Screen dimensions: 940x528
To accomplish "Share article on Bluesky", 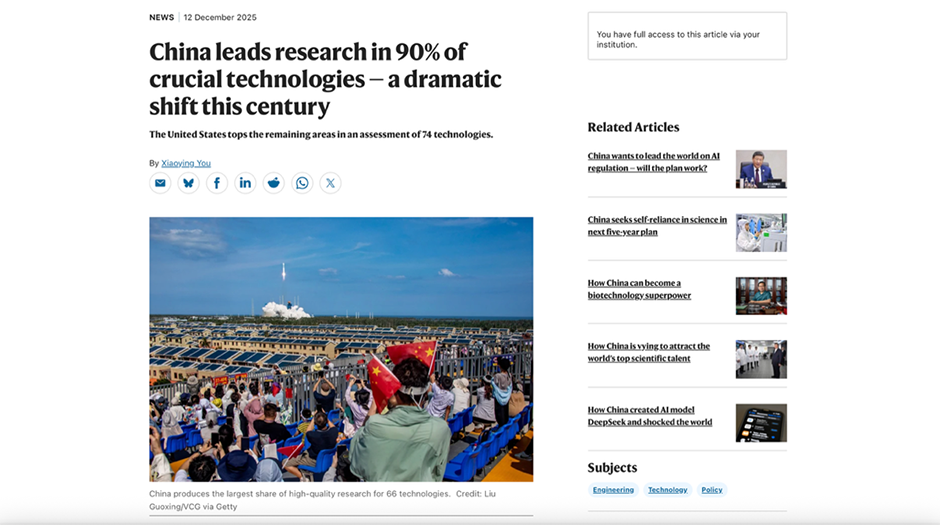I will [188, 183].
